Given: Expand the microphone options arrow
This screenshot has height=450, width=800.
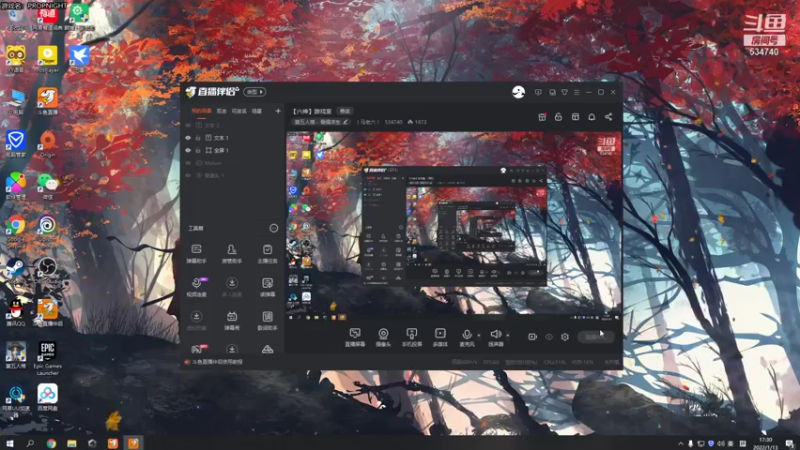Looking at the screenshot, I should 479,335.
